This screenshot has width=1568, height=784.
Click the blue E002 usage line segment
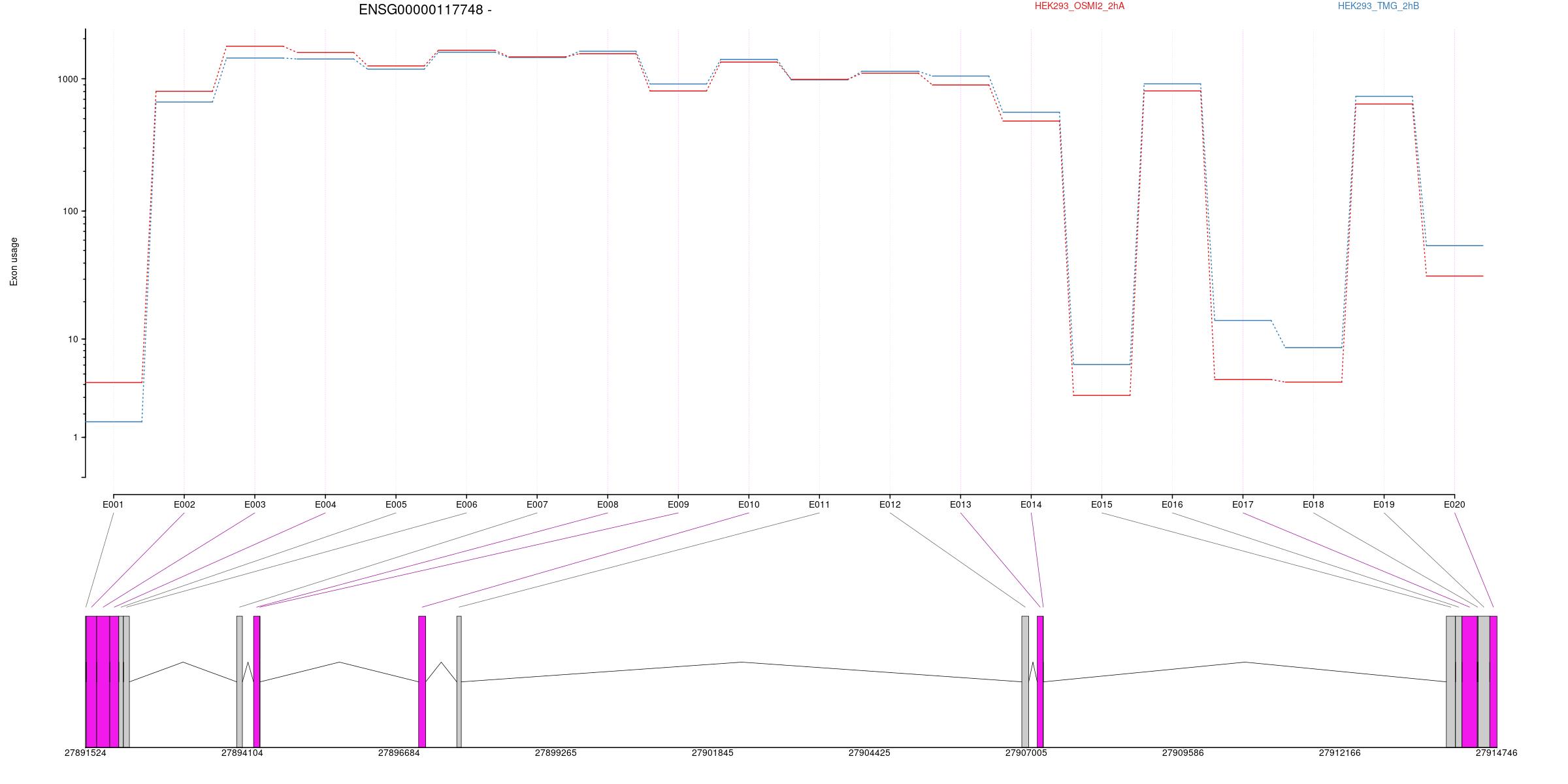(x=184, y=102)
